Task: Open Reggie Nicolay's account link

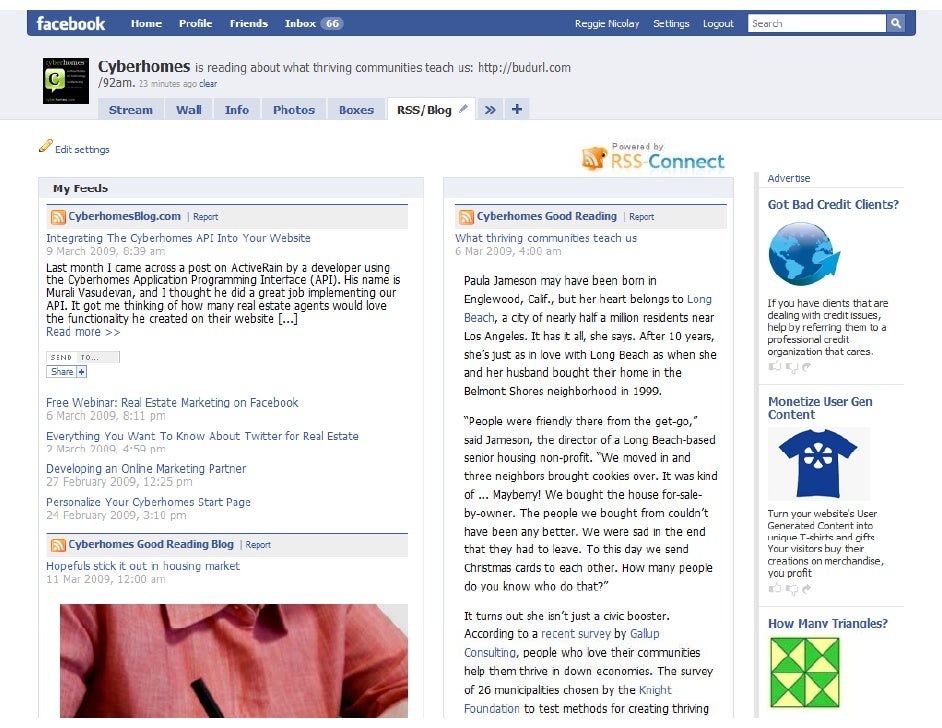Action: tap(607, 23)
